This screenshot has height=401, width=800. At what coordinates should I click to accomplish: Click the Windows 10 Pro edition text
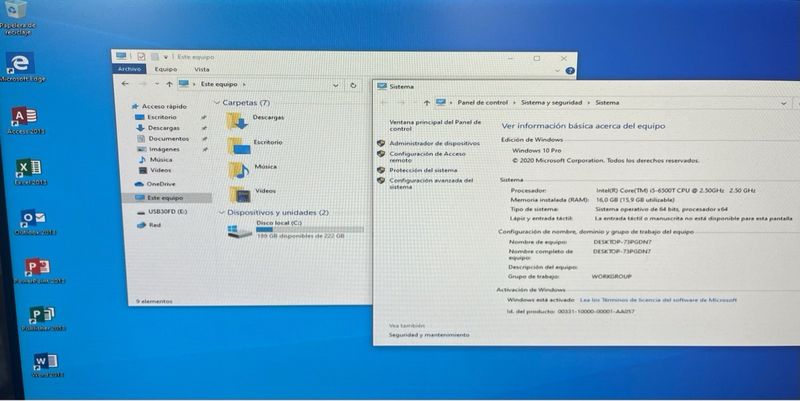click(x=536, y=151)
